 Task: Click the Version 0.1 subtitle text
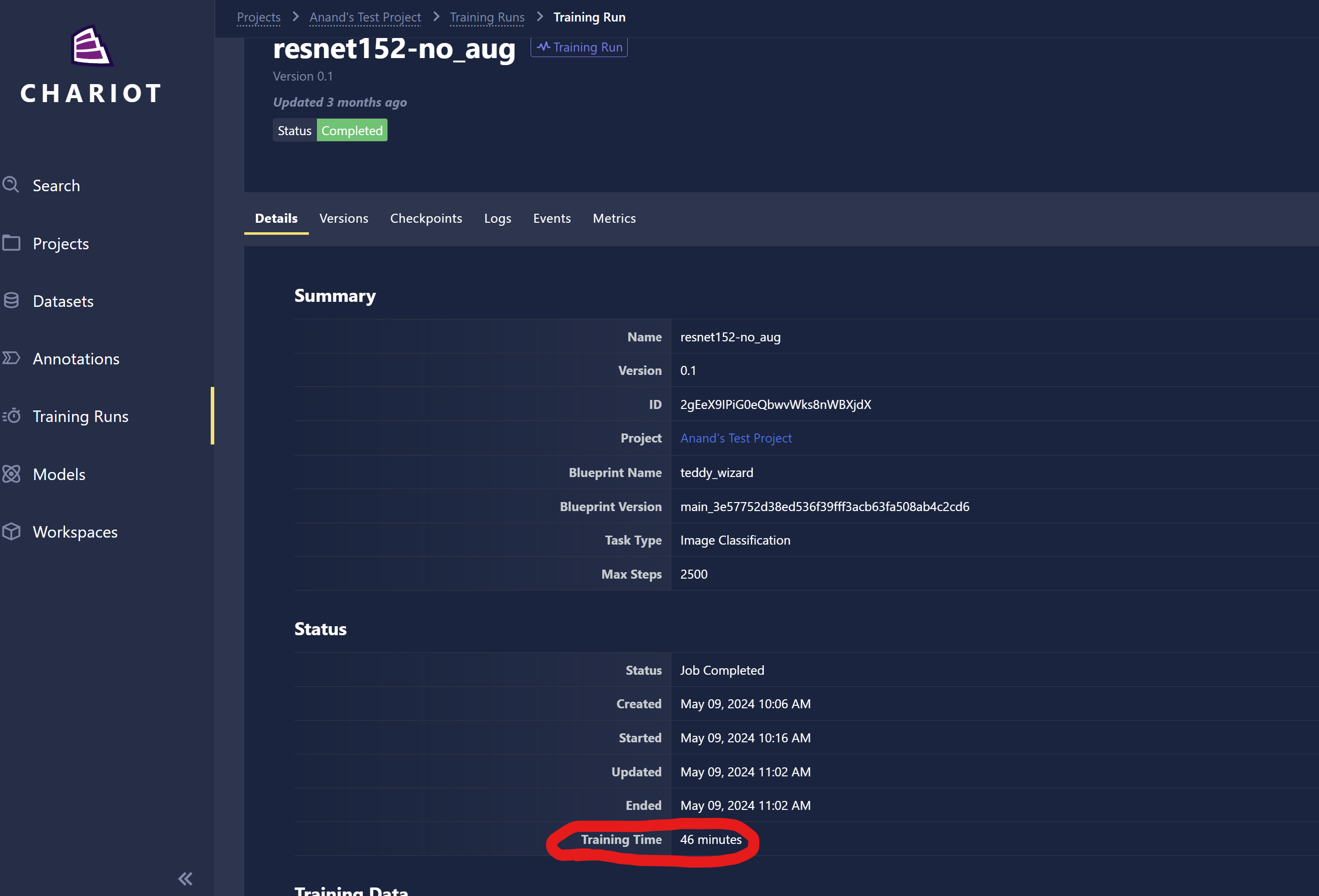tap(303, 76)
